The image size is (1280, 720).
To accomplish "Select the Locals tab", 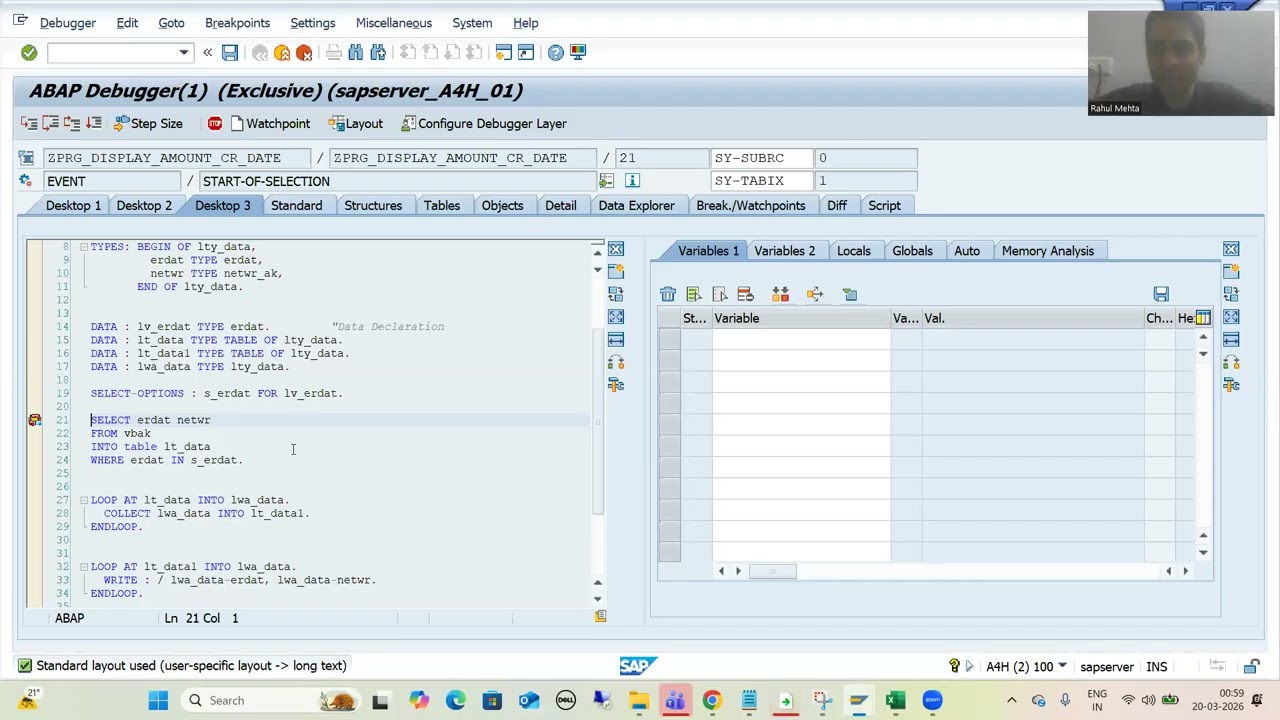I will [854, 251].
